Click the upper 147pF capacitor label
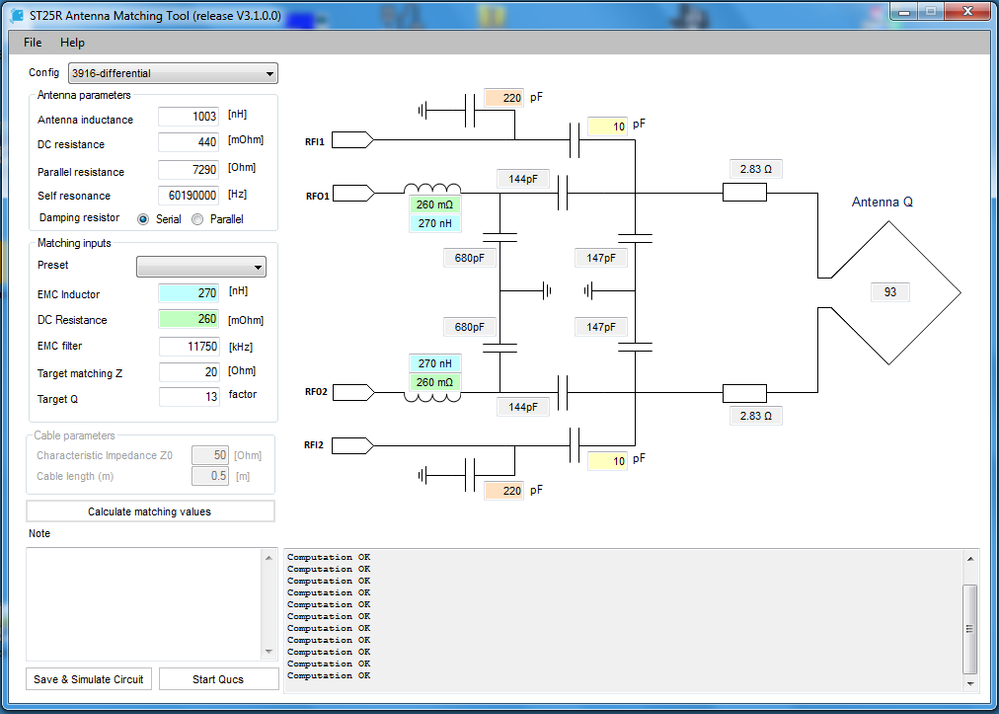Image resolution: width=999 pixels, height=714 pixels. click(x=601, y=258)
